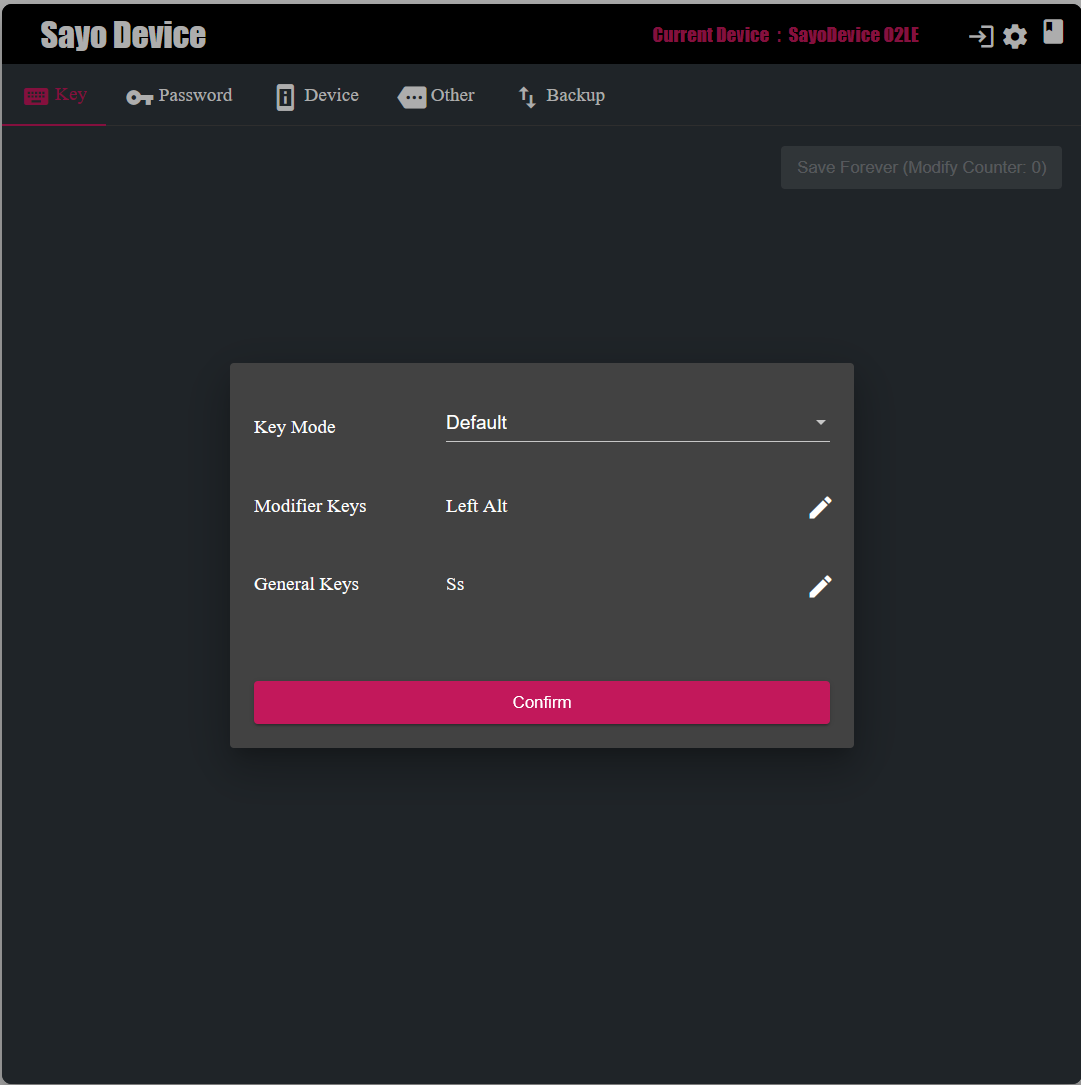Click Save Forever (Modify Counter: 0) button
Screen dimensions: 1081x1085
(x=921, y=167)
